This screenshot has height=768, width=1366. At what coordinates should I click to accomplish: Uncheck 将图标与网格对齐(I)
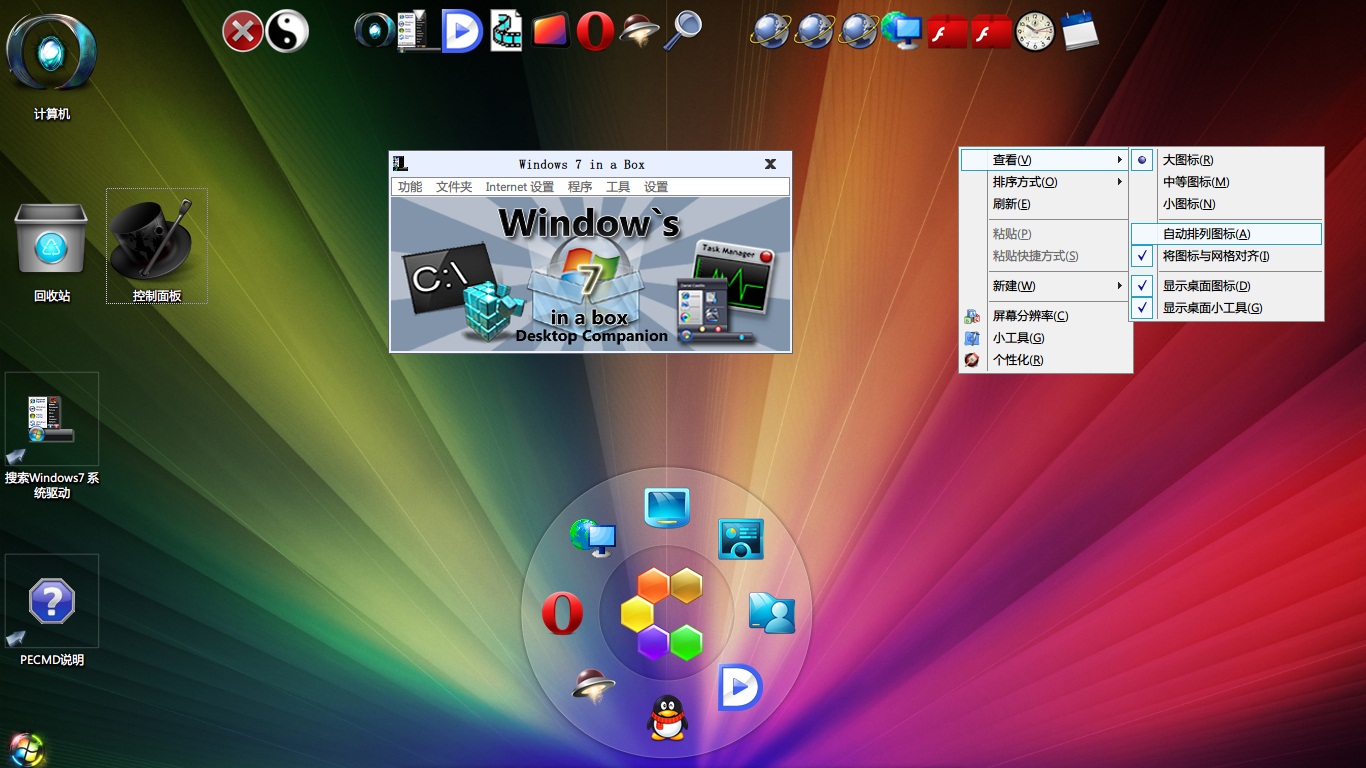[1226, 256]
